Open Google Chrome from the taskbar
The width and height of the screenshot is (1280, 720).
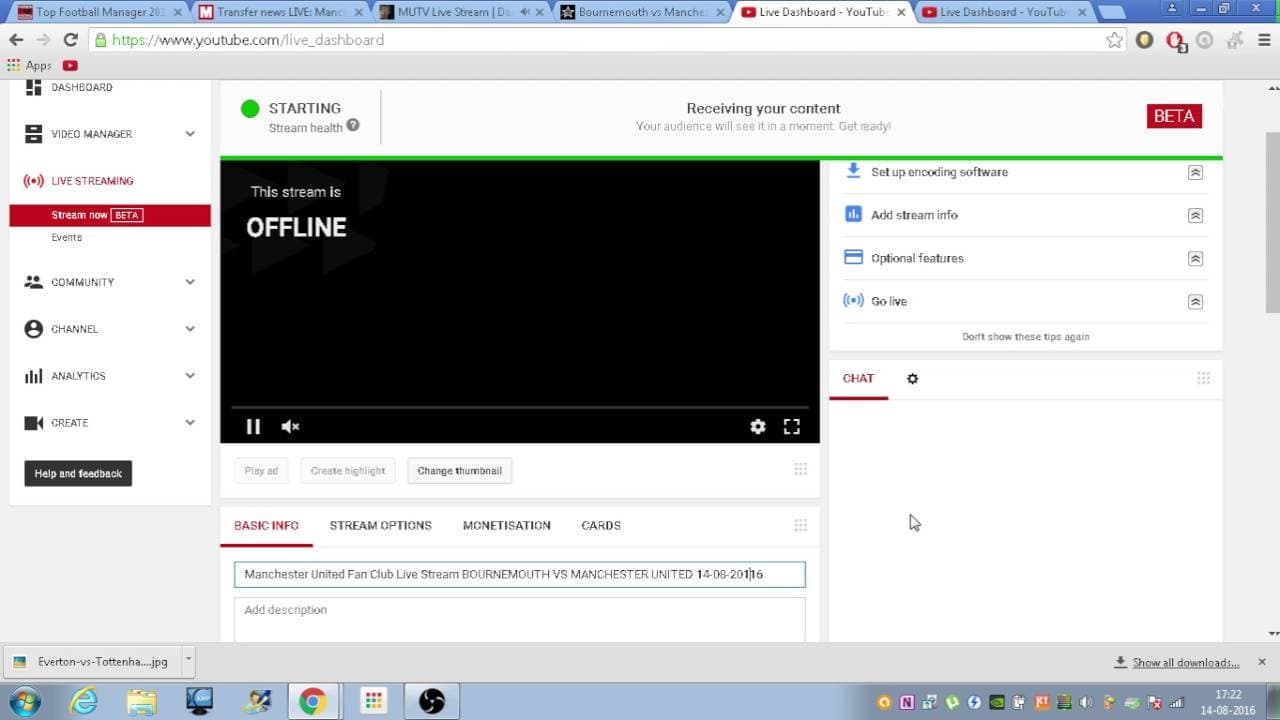(312, 701)
